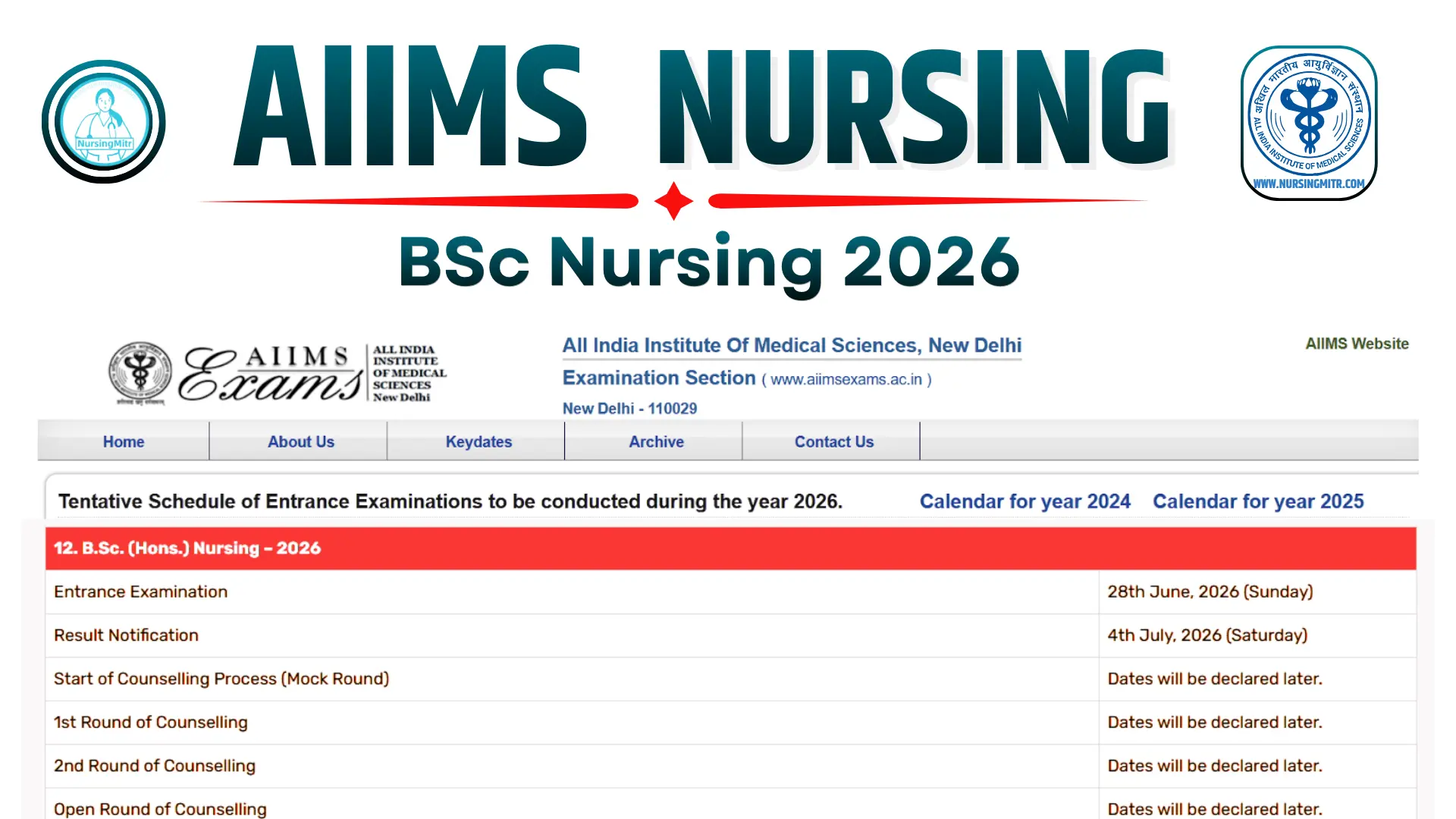Open the AIIMS Exams cursive wordmark logo
This screenshot has width=1456, height=819.
point(269,373)
